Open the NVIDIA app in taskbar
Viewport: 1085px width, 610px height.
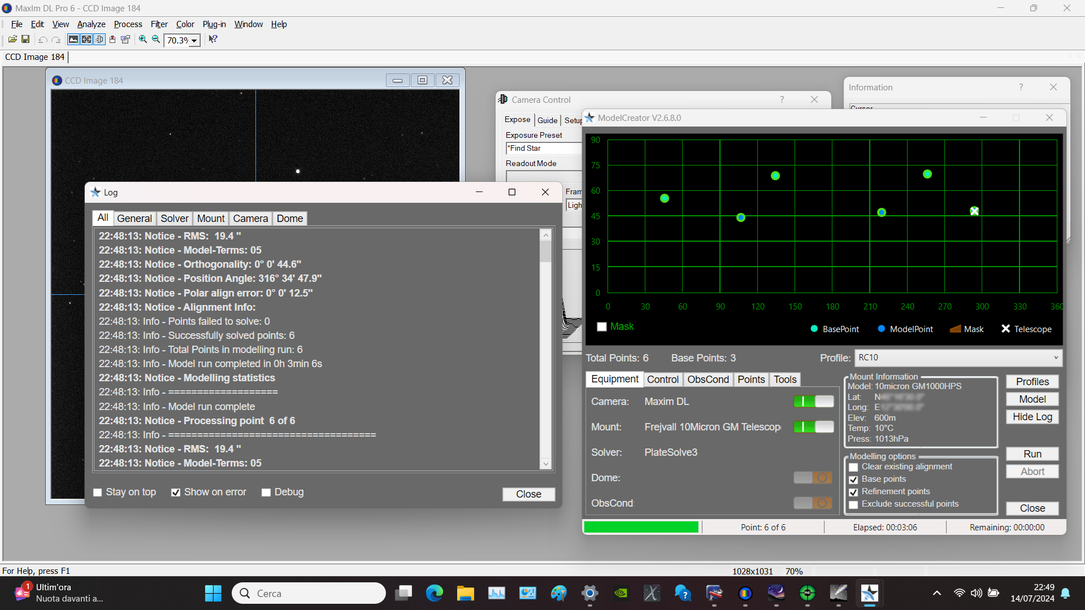620,593
